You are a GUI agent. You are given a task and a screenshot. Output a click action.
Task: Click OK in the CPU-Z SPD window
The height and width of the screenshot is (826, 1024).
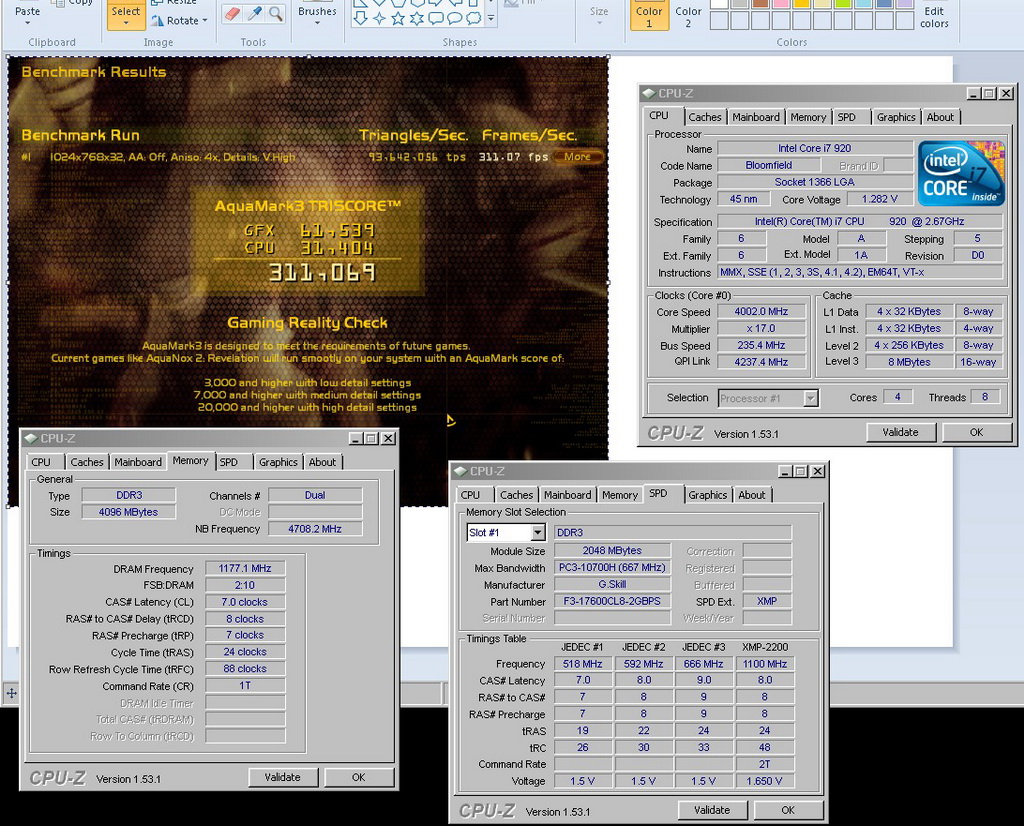(788, 810)
